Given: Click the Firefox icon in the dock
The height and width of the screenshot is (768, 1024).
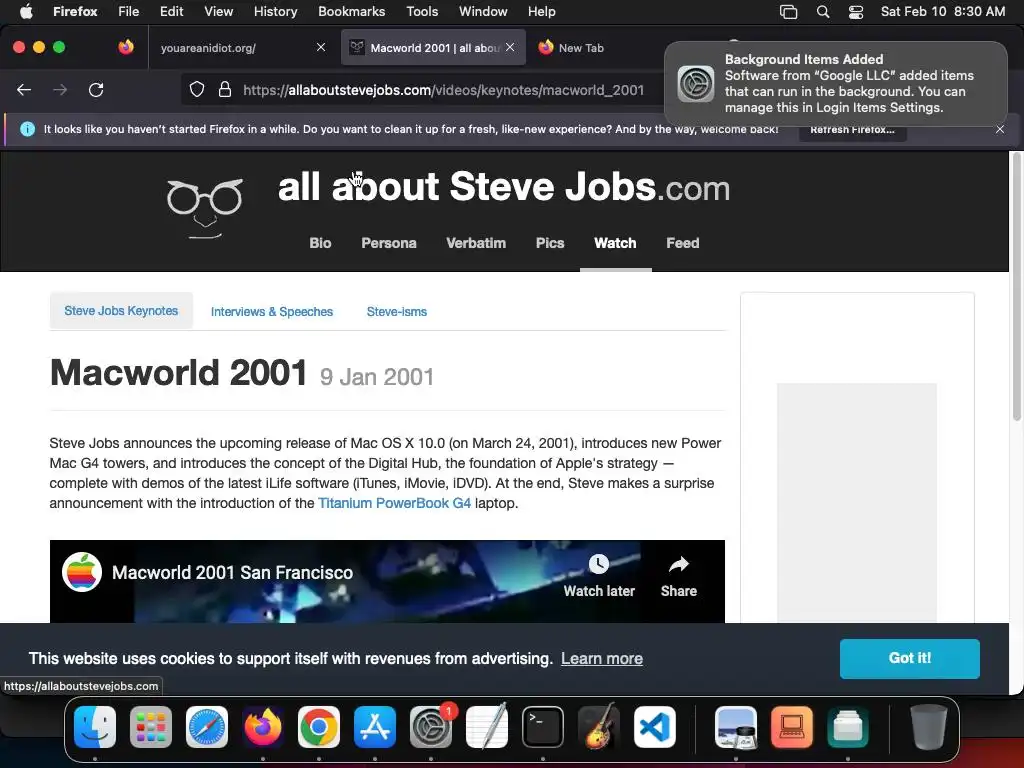Looking at the screenshot, I should (x=263, y=727).
